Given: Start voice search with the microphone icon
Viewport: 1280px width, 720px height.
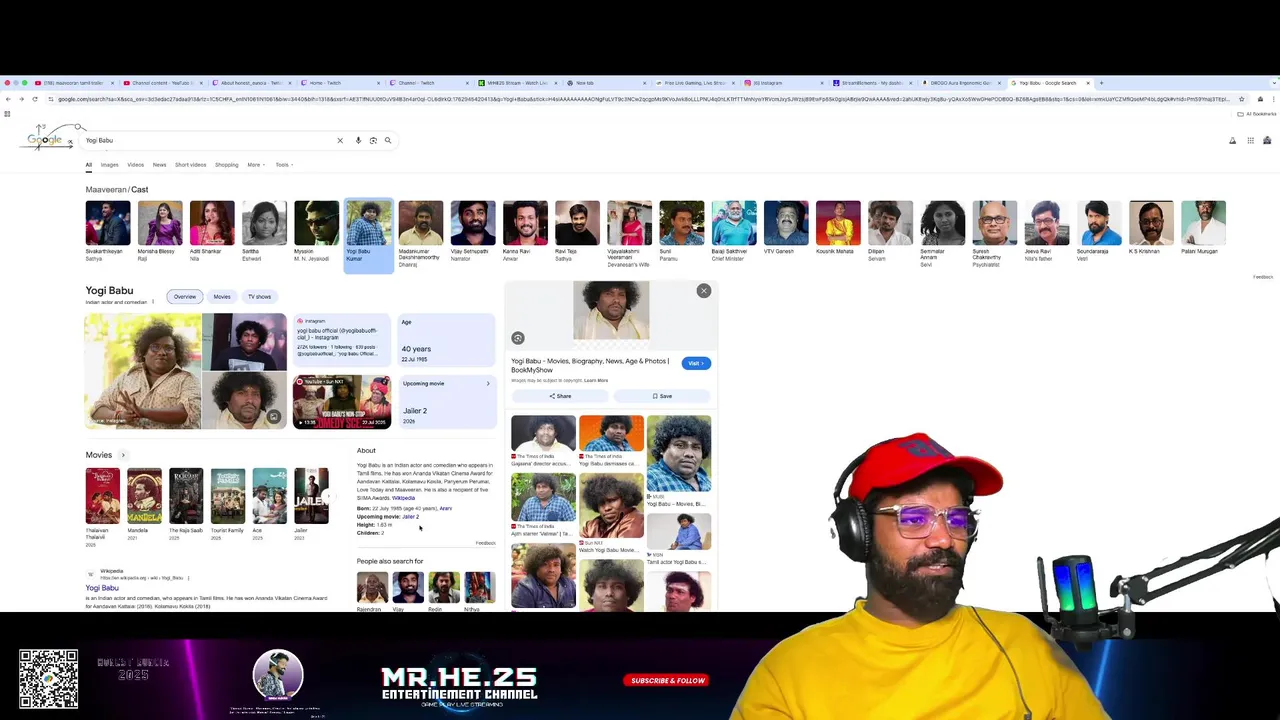Looking at the screenshot, I should pos(358,140).
